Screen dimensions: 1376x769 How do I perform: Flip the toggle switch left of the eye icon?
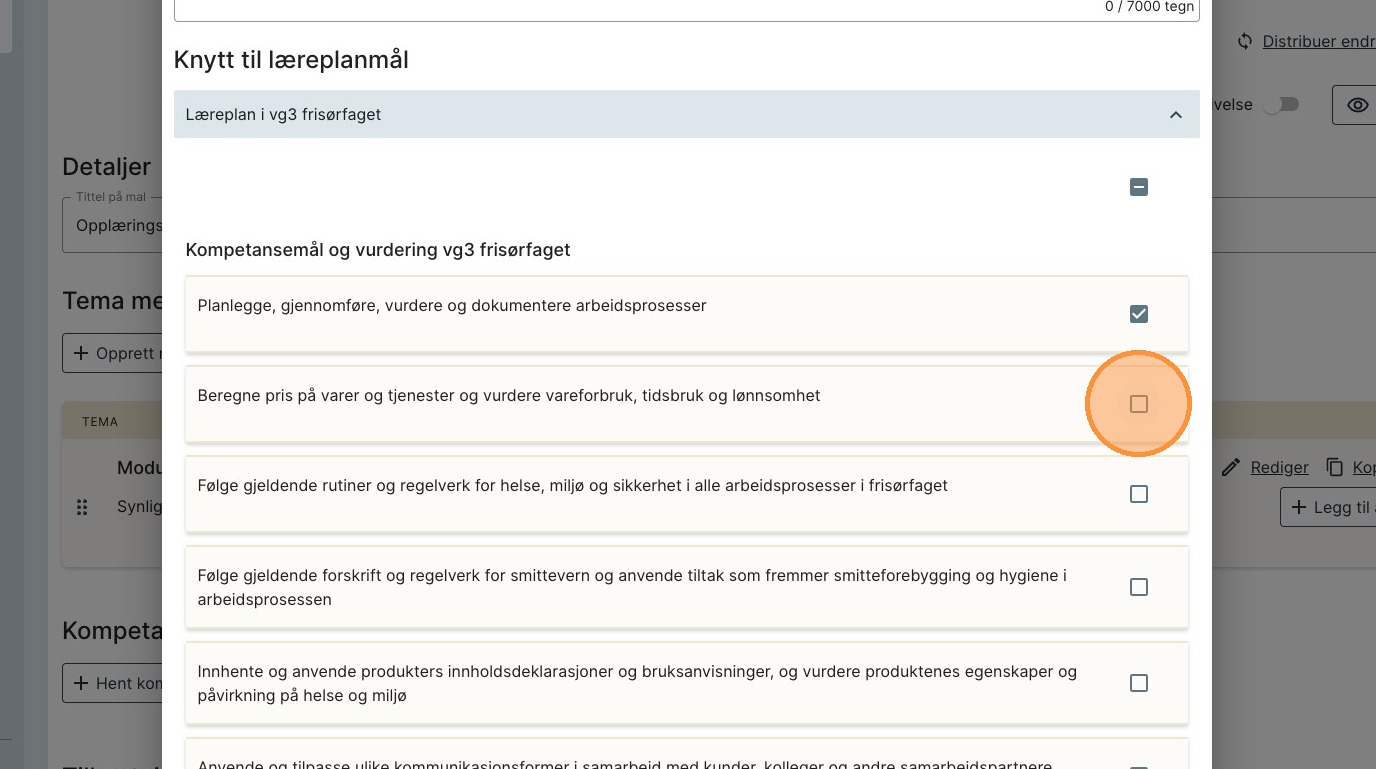[1280, 105]
